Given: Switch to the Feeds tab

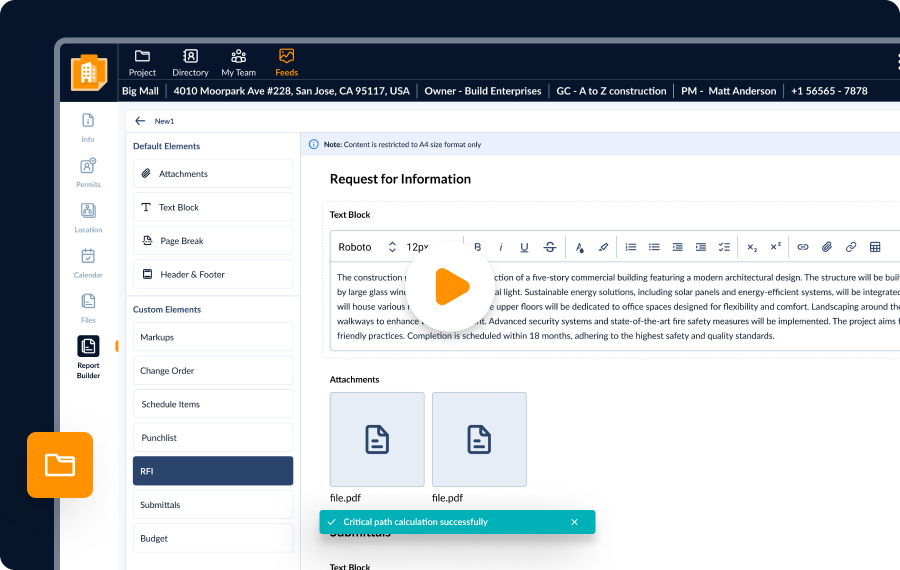Looking at the screenshot, I should pos(286,63).
